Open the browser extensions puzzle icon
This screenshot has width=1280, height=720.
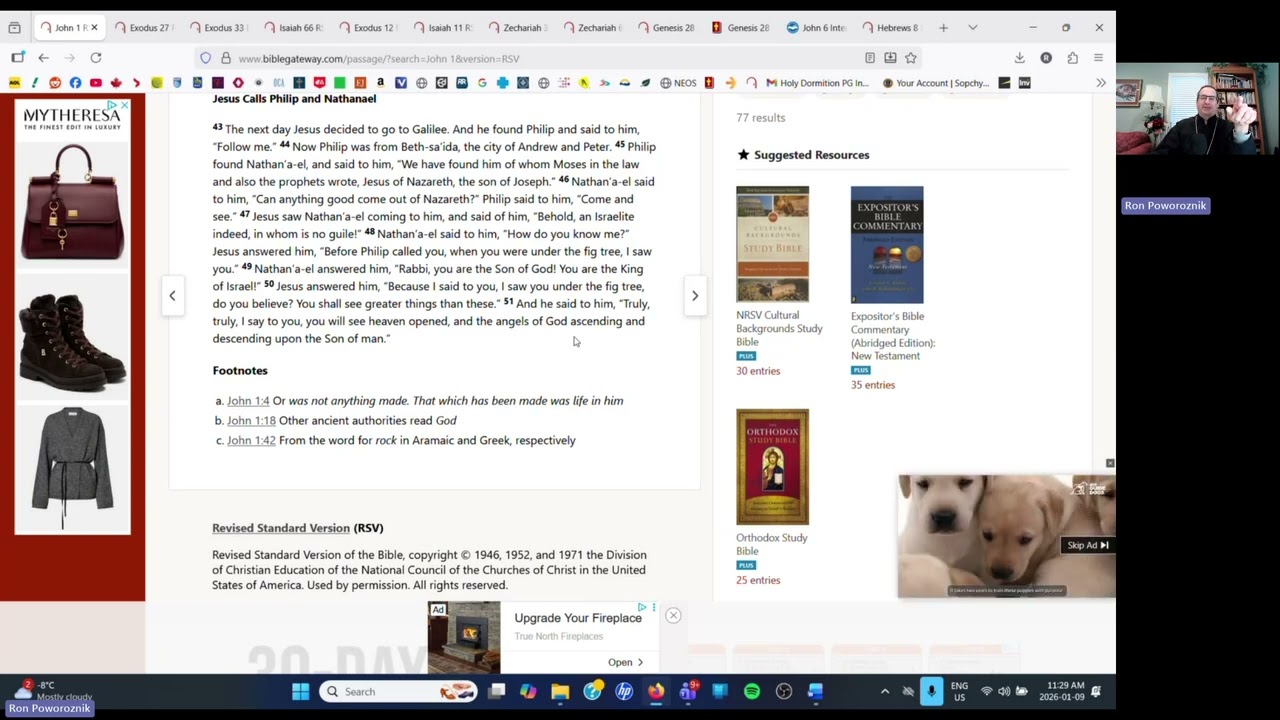pyautogui.click(x=1072, y=58)
